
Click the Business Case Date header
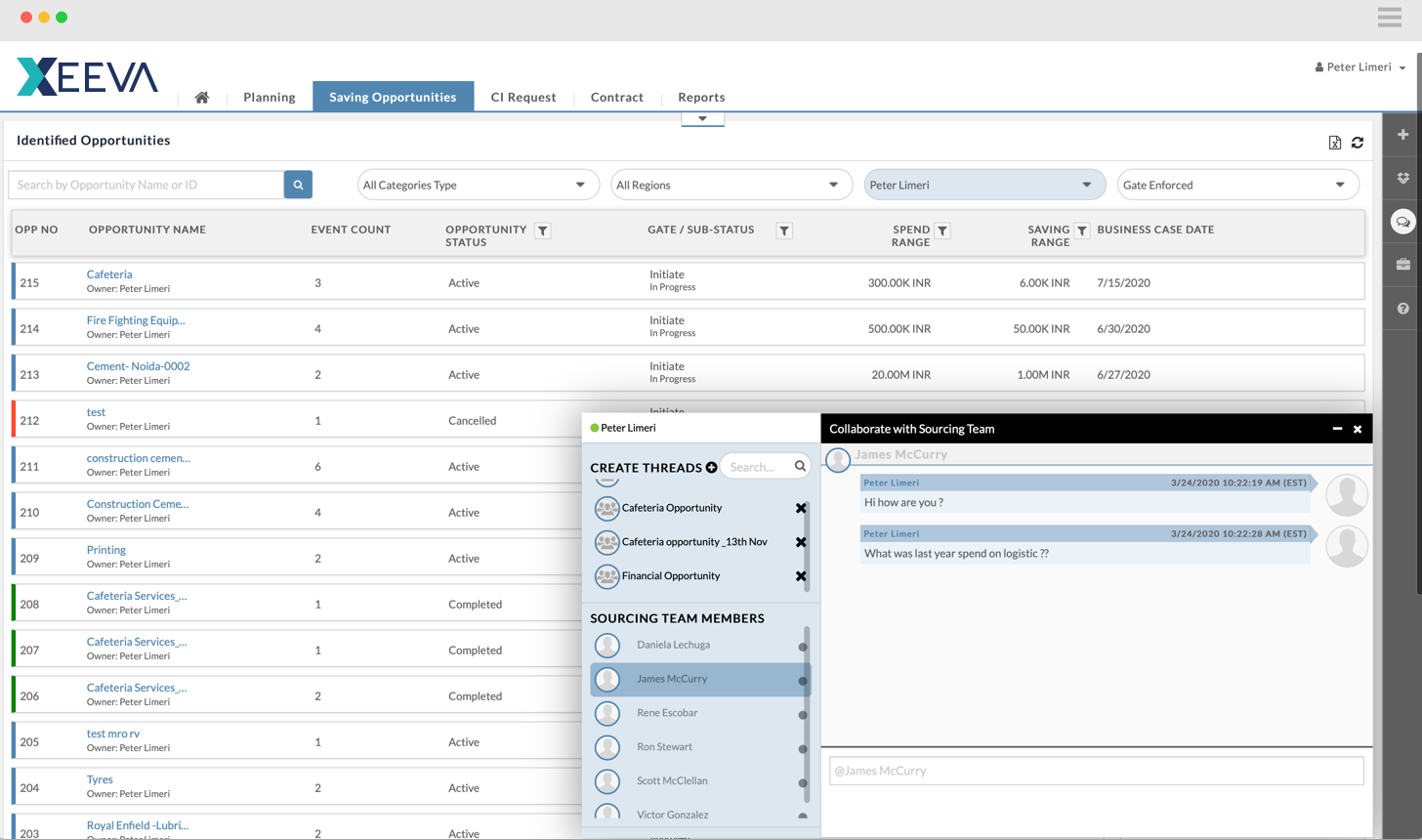(1155, 230)
